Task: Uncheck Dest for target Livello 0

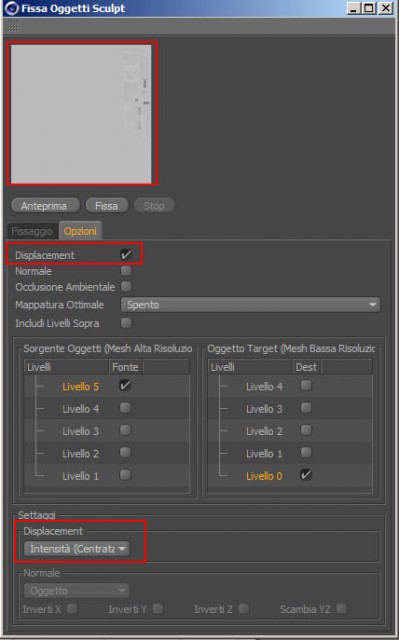Action: (x=306, y=475)
